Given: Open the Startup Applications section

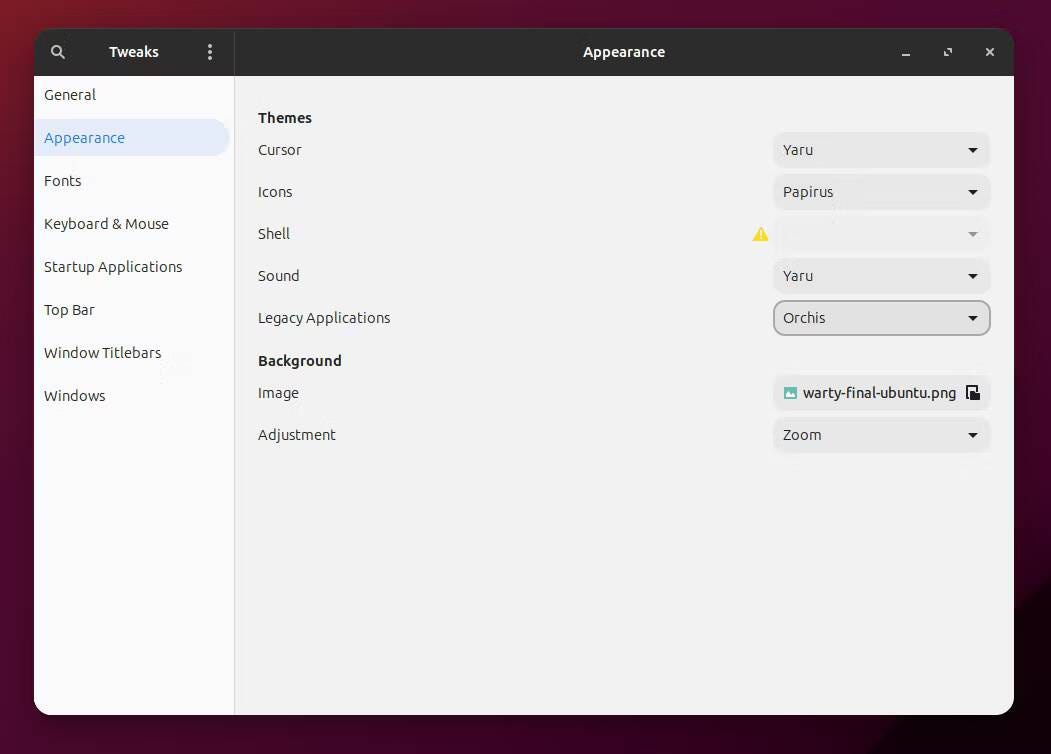Looking at the screenshot, I should point(113,267).
